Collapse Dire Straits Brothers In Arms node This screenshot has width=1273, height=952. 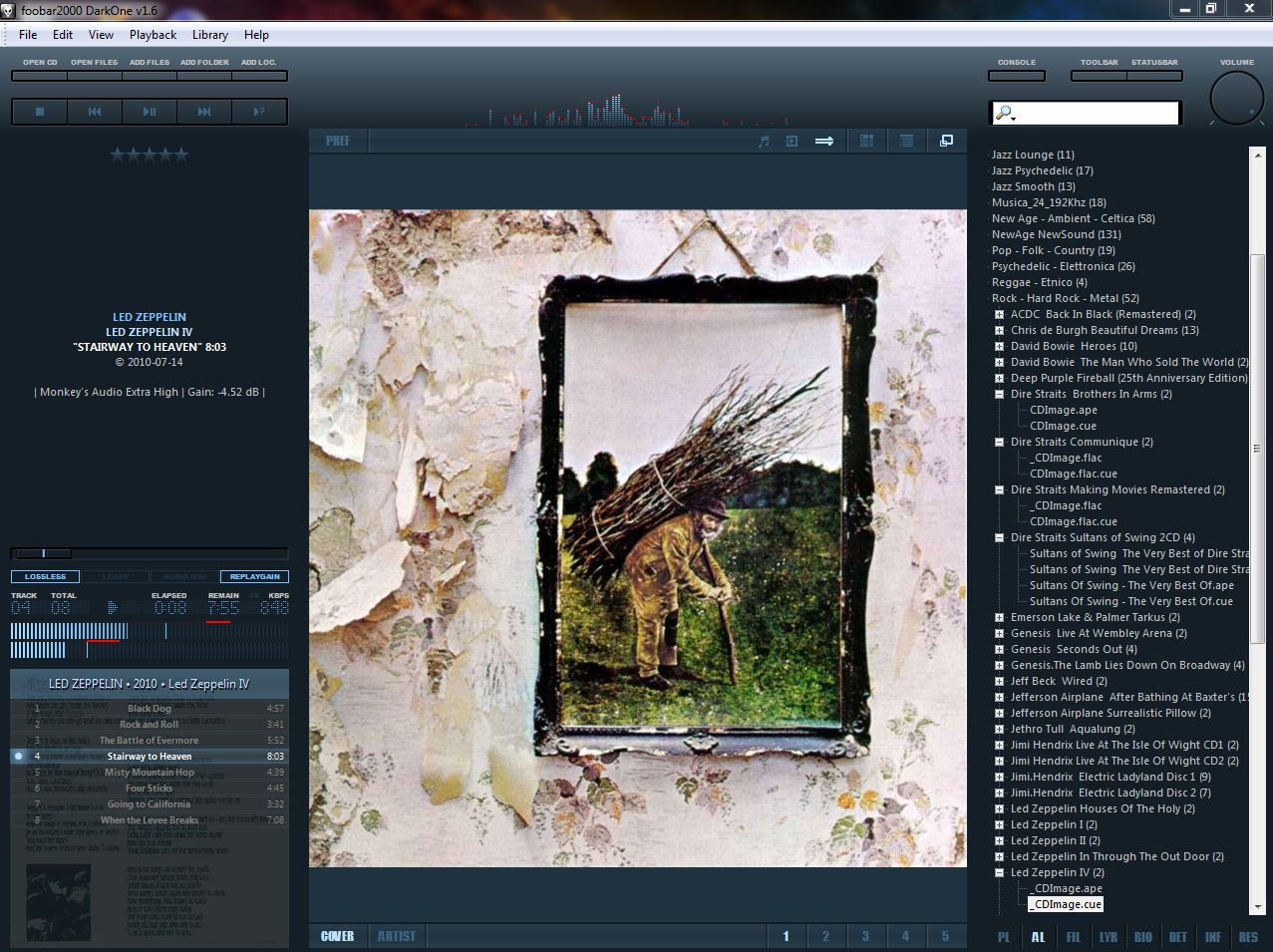click(999, 394)
